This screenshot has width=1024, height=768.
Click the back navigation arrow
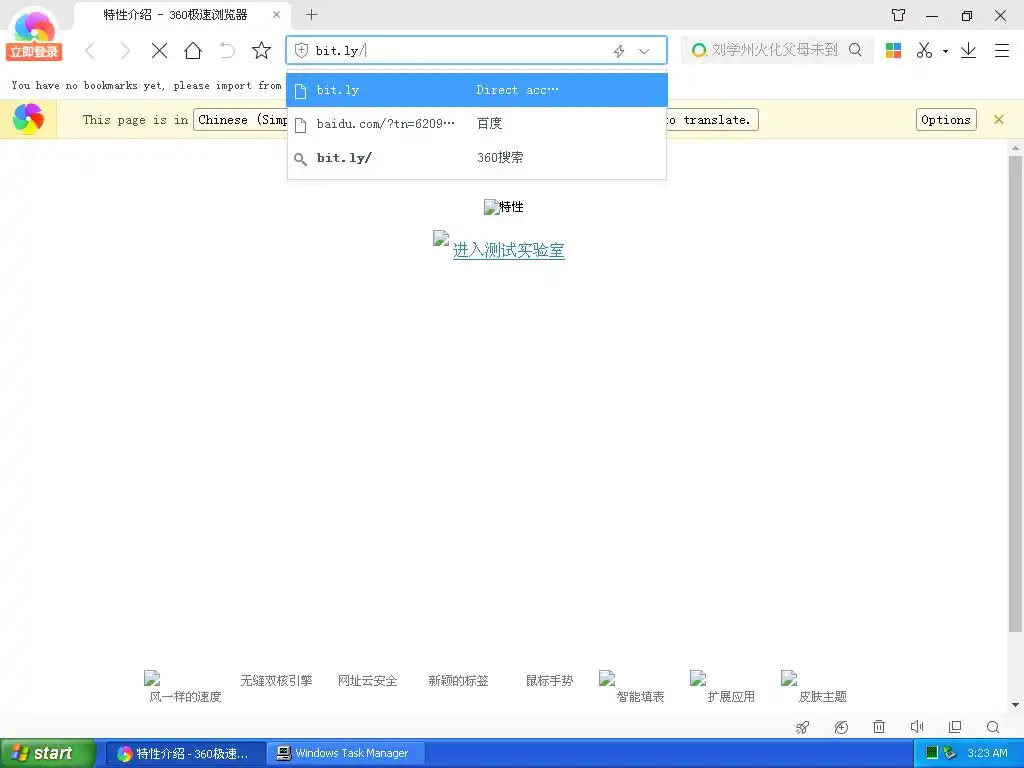(x=90, y=50)
